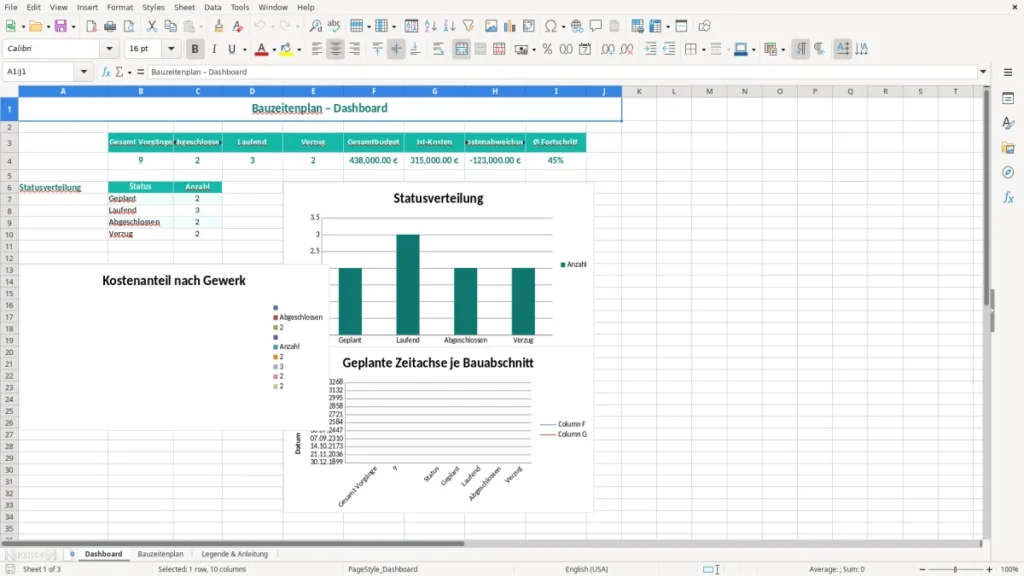The height and width of the screenshot is (576, 1024).
Task: Click the PageStyle_Dashboard status bar label
Action: click(x=383, y=569)
